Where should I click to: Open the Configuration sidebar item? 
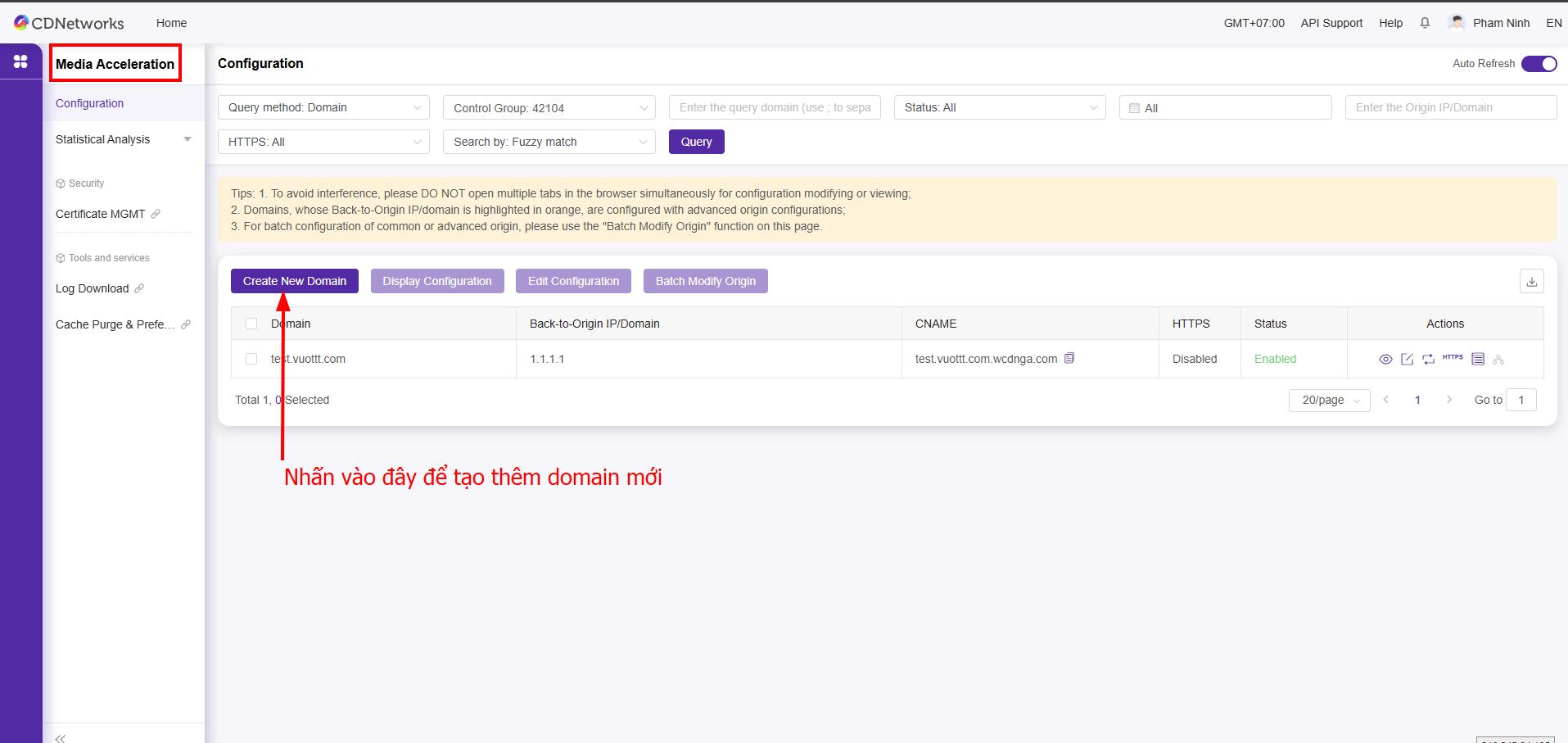90,103
